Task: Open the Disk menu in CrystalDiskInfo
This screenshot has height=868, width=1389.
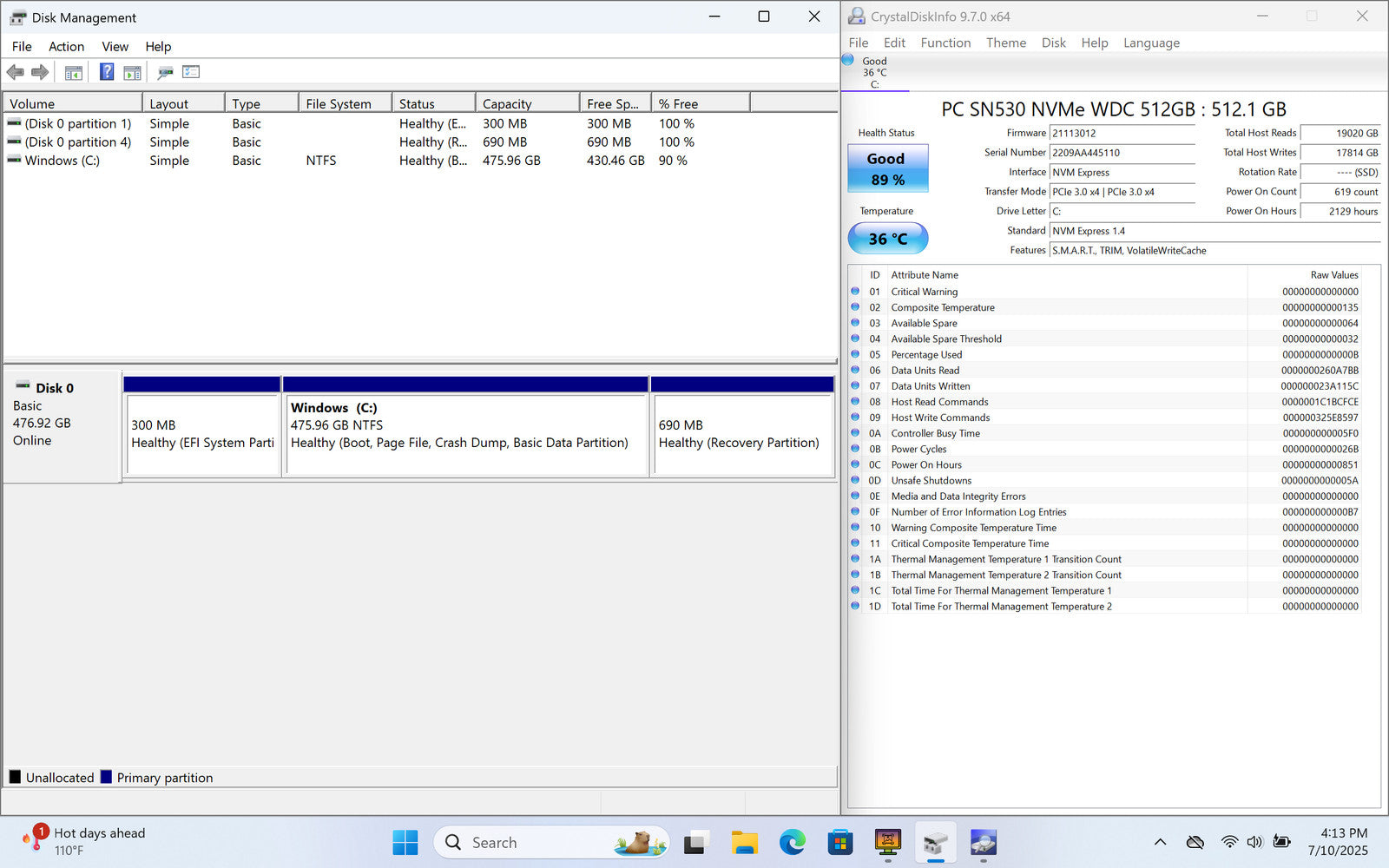Action: tap(1053, 43)
